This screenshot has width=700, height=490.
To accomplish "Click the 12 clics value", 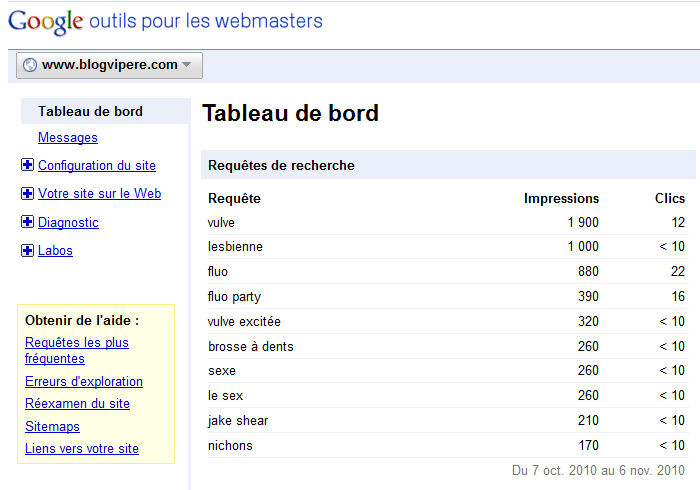I will tap(678, 222).
